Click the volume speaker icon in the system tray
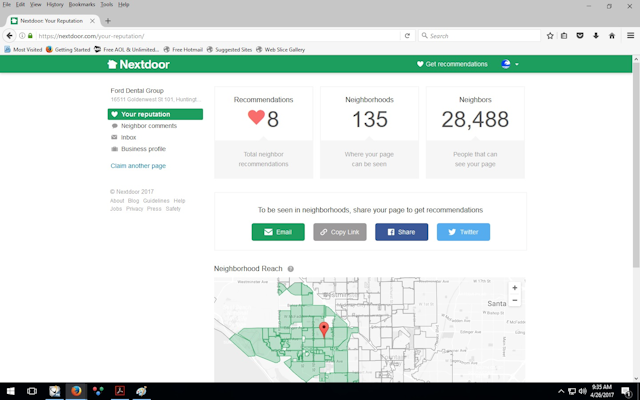This screenshot has width=640, height=400. pyautogui.click(x=582, y=391)
